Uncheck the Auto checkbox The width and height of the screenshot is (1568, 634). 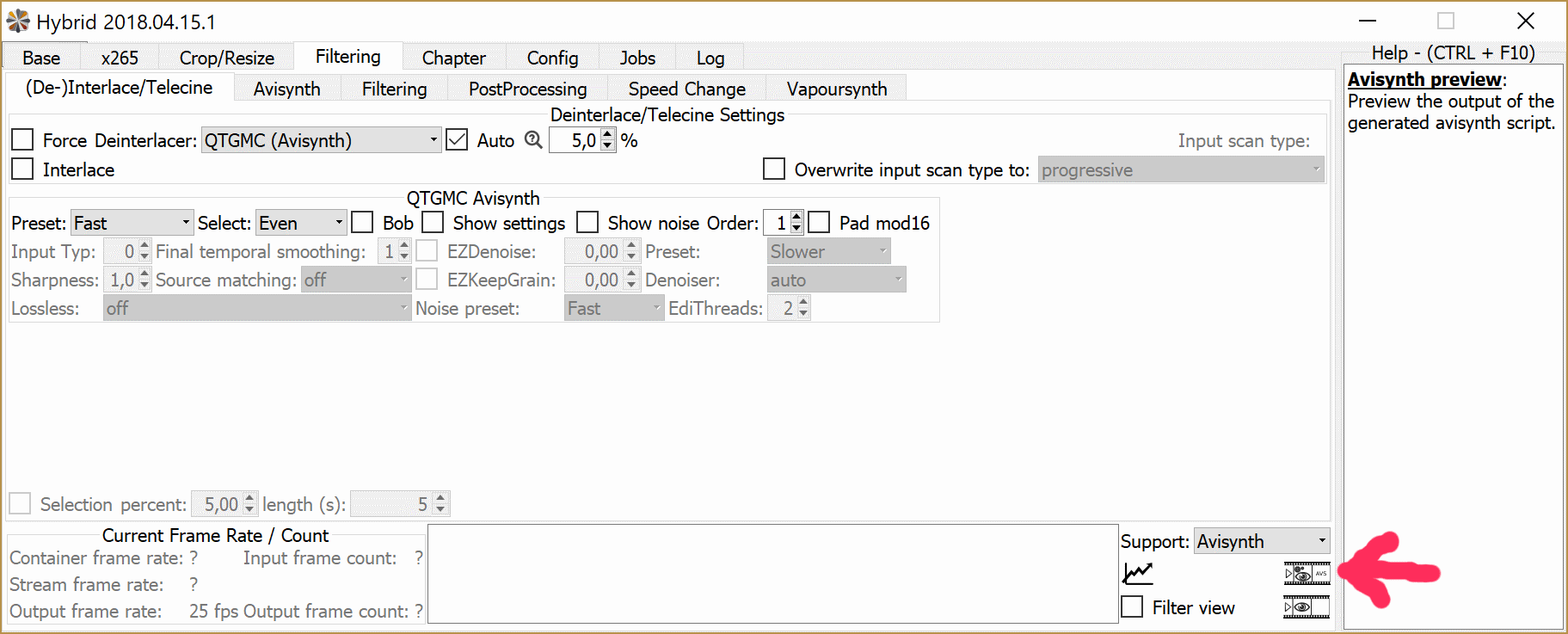[458, 140]
